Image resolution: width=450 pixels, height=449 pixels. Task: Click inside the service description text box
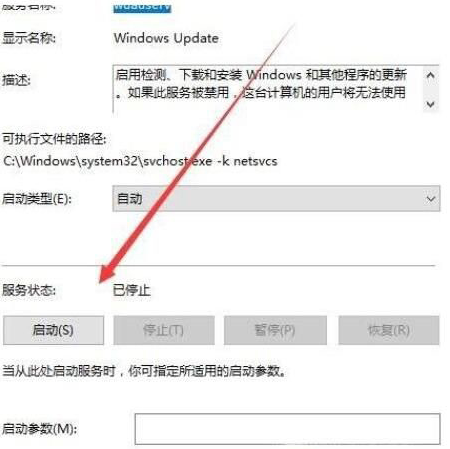[x=268, y=89]
